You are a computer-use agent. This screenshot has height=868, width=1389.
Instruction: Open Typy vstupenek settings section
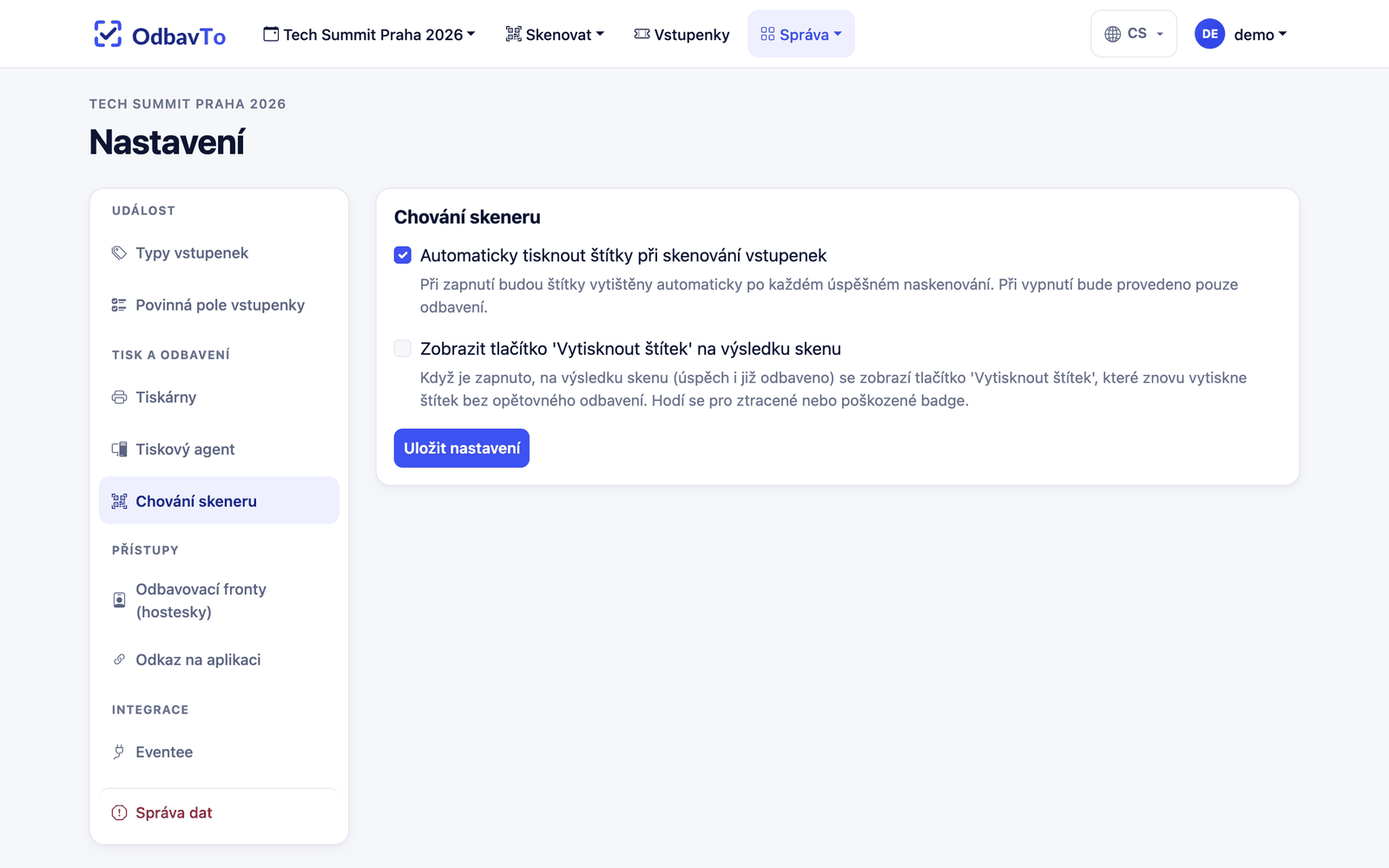[x=219, y=253]
